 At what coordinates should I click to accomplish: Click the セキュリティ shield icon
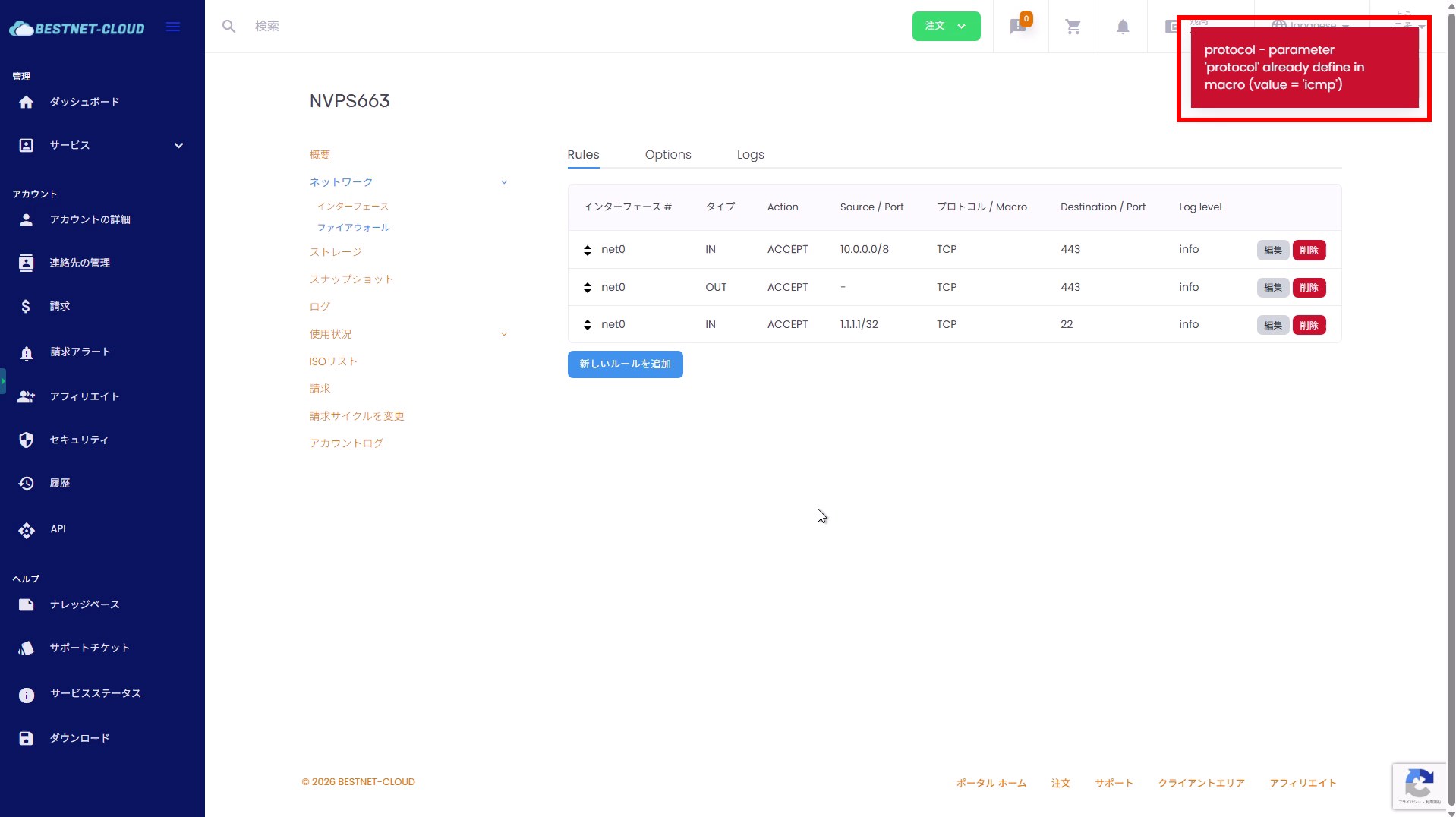tap(27, 440)
